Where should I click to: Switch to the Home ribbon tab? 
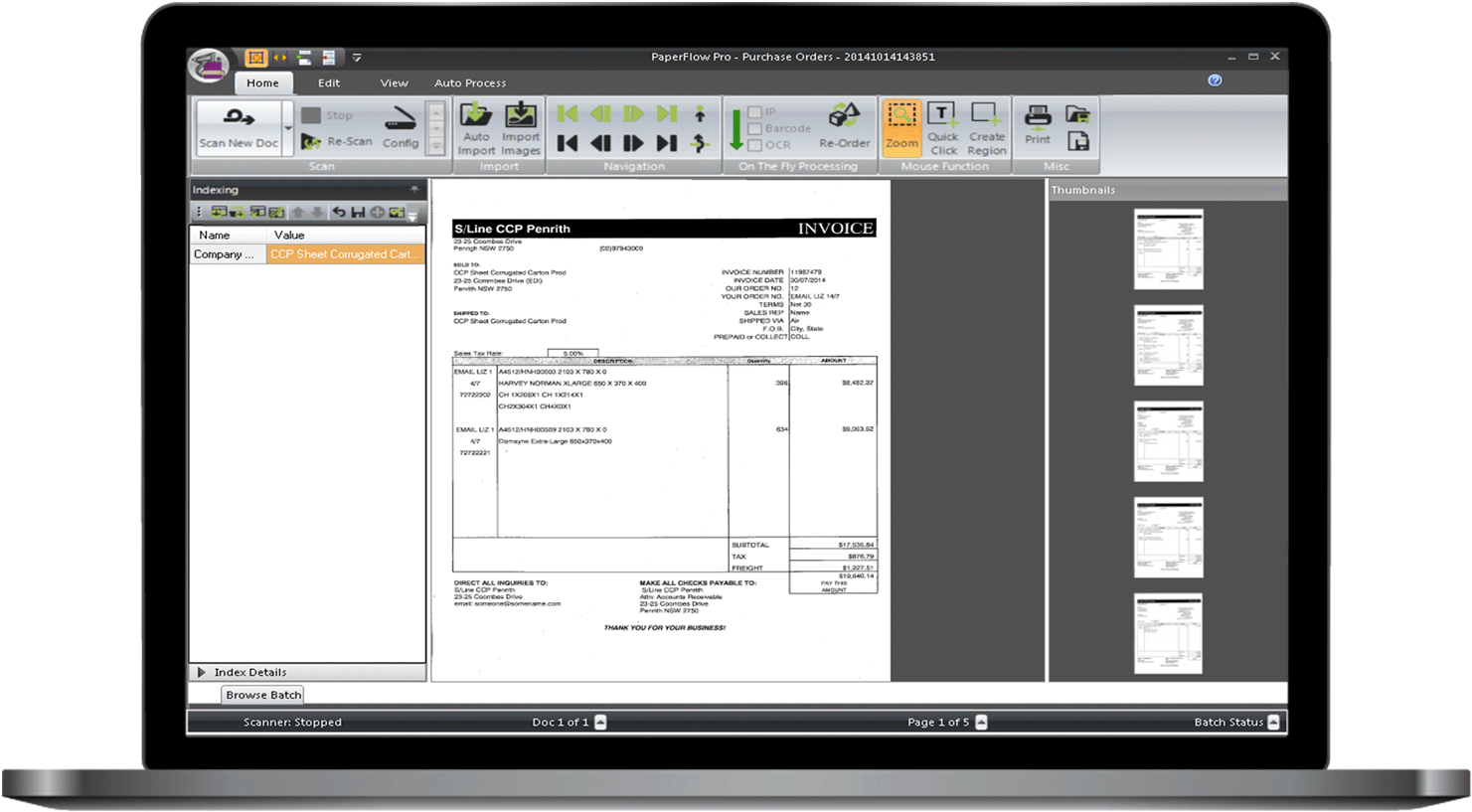(x=262, y=83)
